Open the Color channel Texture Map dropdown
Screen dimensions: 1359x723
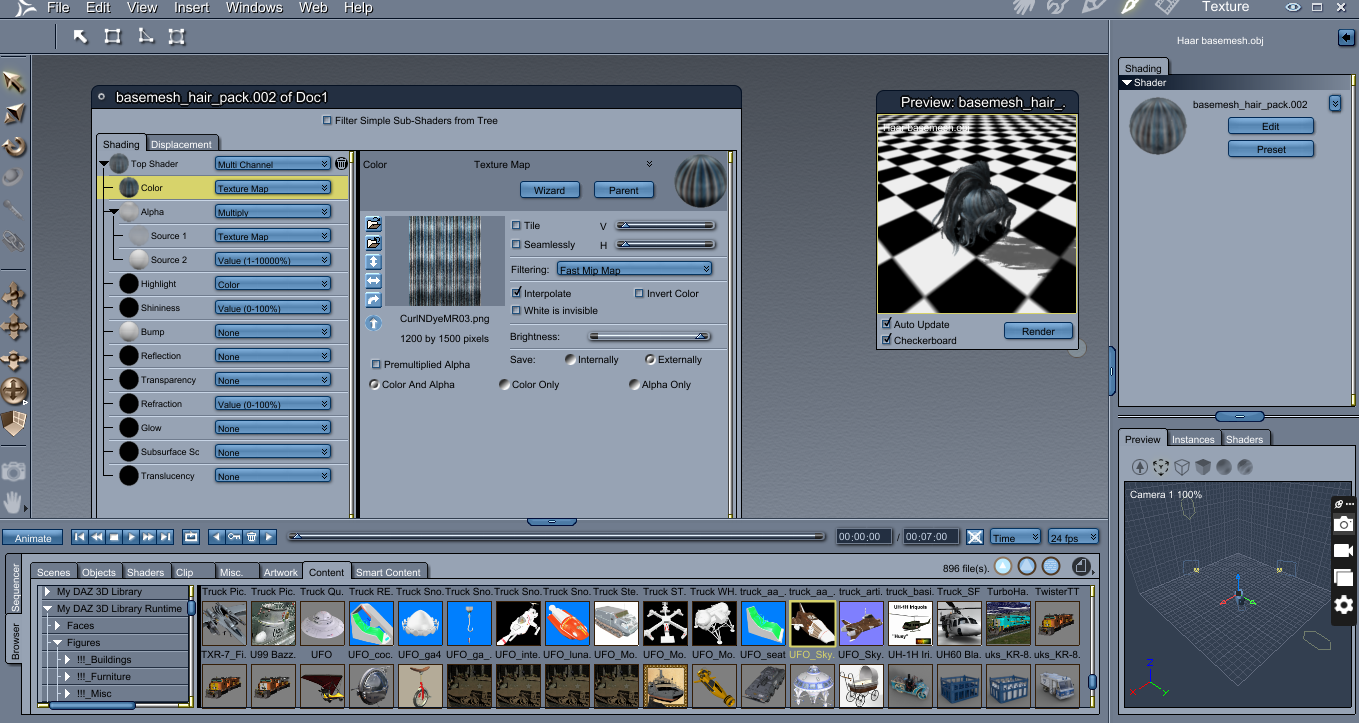click(x=272, y=188)
